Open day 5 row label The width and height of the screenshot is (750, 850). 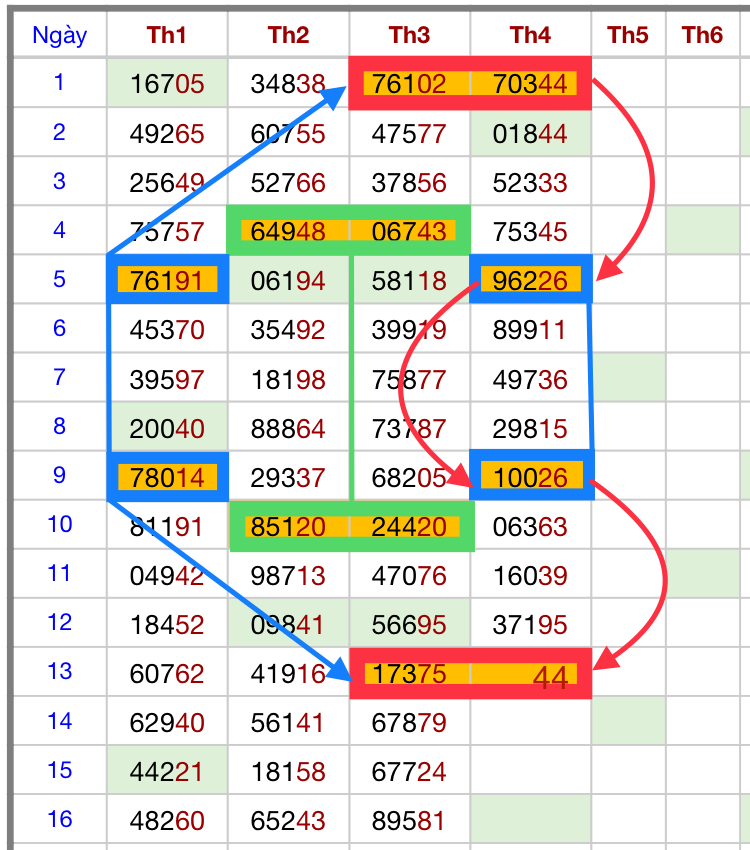click(59, 279)
